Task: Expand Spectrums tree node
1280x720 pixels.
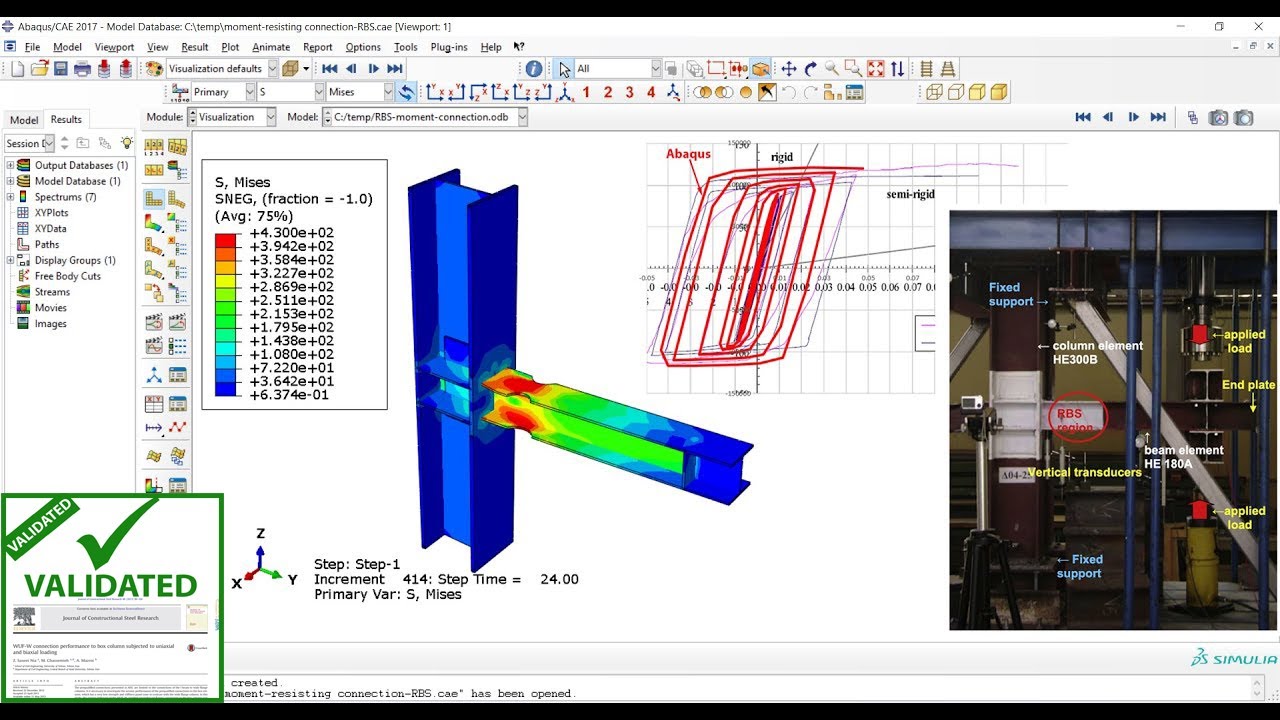Action: point(10,197)
